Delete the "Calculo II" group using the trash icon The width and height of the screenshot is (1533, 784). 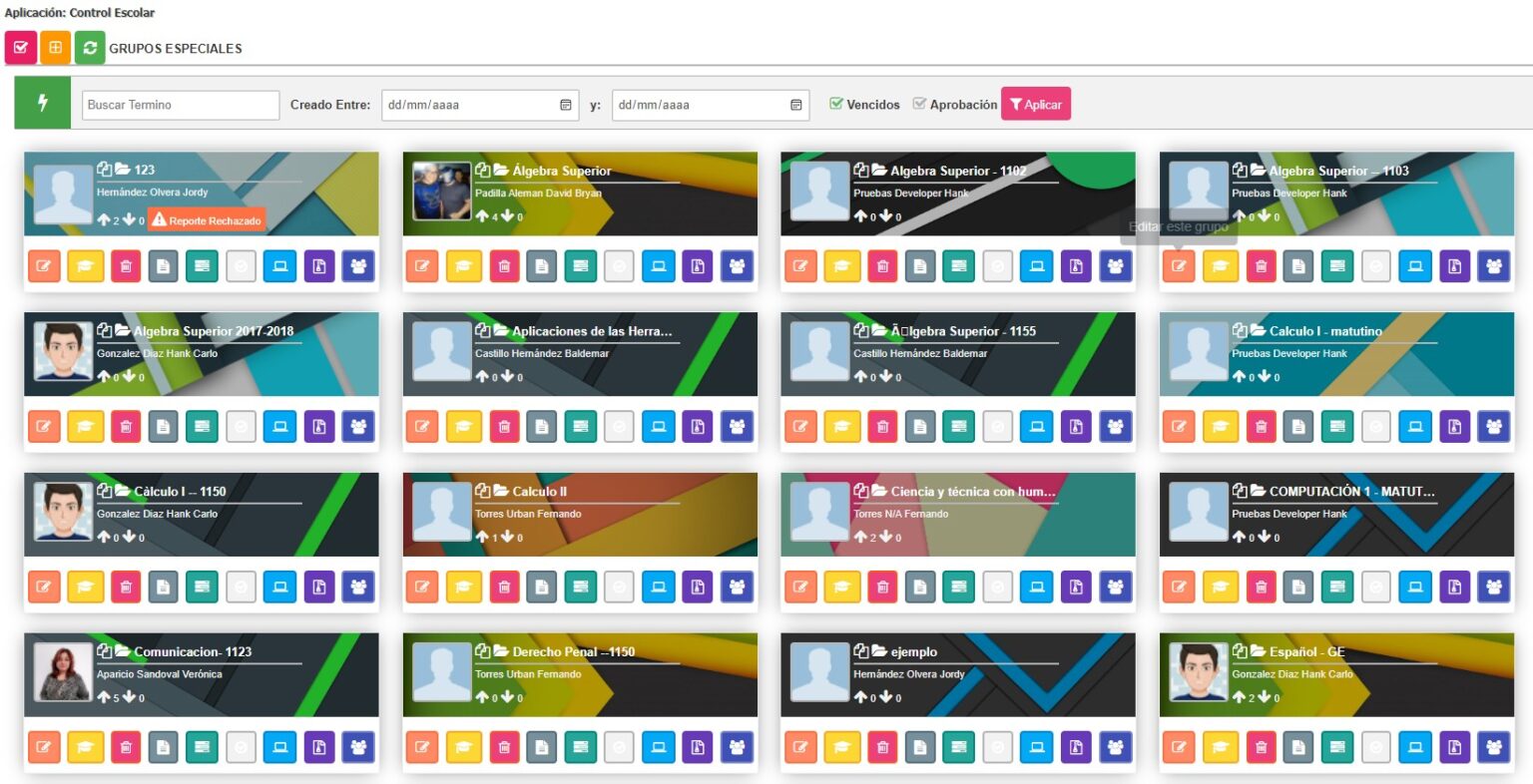pyautogui.click(x=505, y=587)
